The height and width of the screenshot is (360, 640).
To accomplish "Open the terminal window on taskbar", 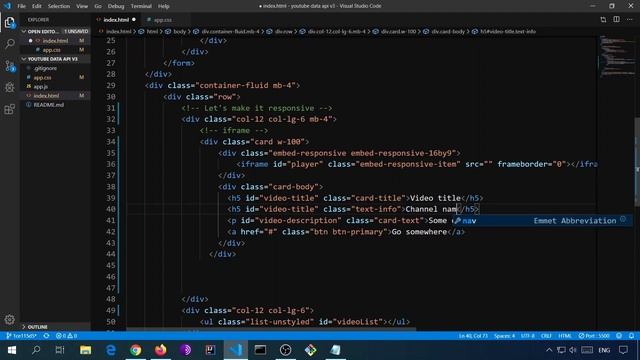I will [x=260, y=350].
